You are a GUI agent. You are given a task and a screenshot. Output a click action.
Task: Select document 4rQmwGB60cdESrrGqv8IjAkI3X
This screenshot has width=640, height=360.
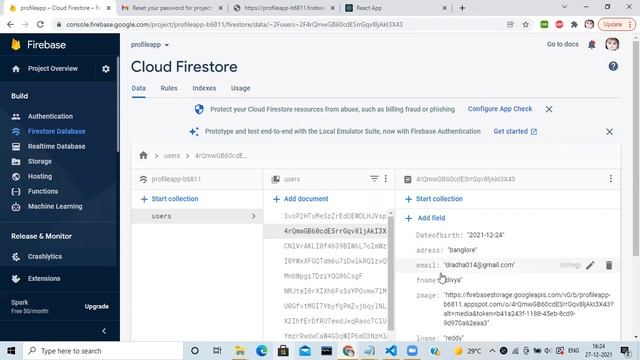click(335, 231)
